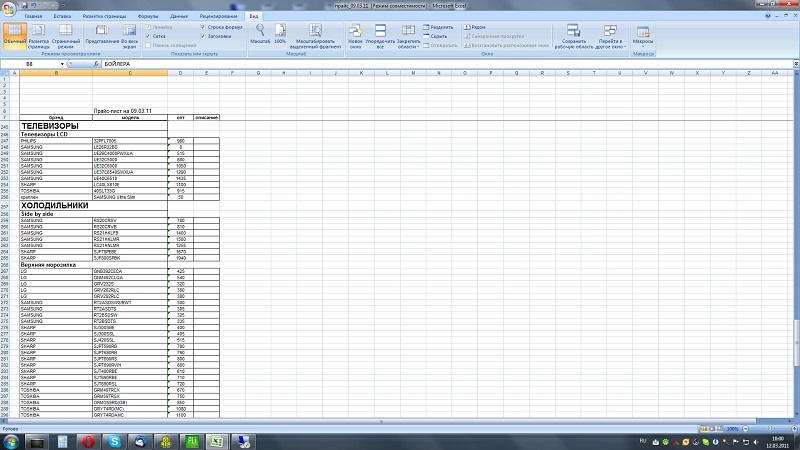Select column header M
This screenshot has width=800, height=450.
coord(413,73)
